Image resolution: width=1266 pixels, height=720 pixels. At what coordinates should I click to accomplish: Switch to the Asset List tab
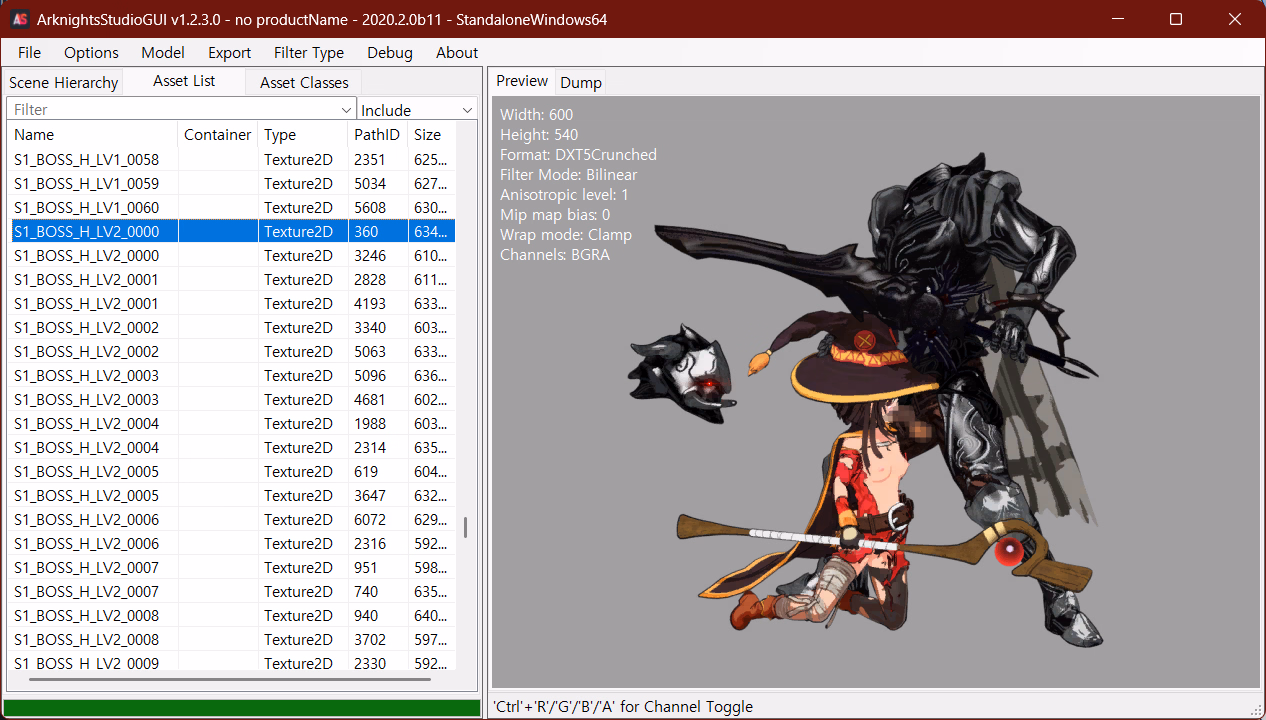click(184, 81)
